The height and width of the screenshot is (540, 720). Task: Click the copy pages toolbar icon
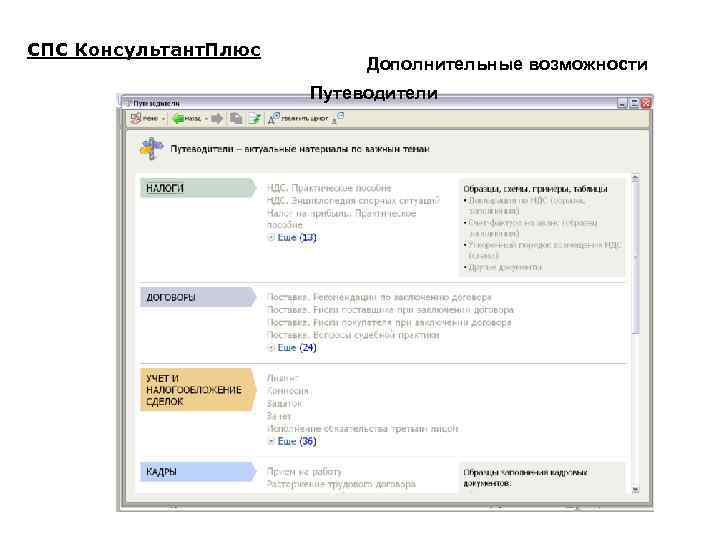pos(236,119)
